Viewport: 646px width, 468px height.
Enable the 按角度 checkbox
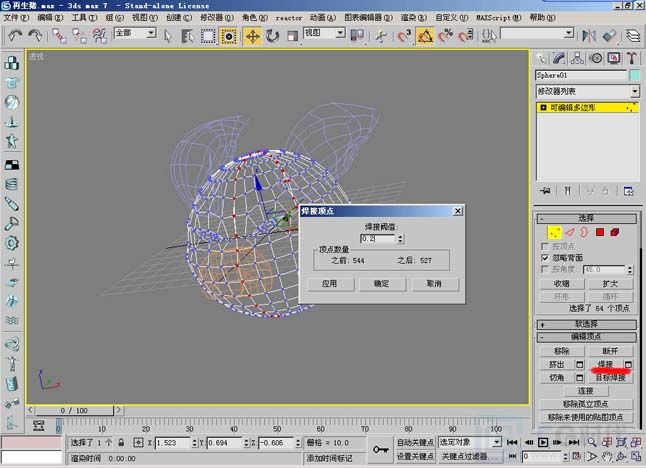click(x=545, y=269)
